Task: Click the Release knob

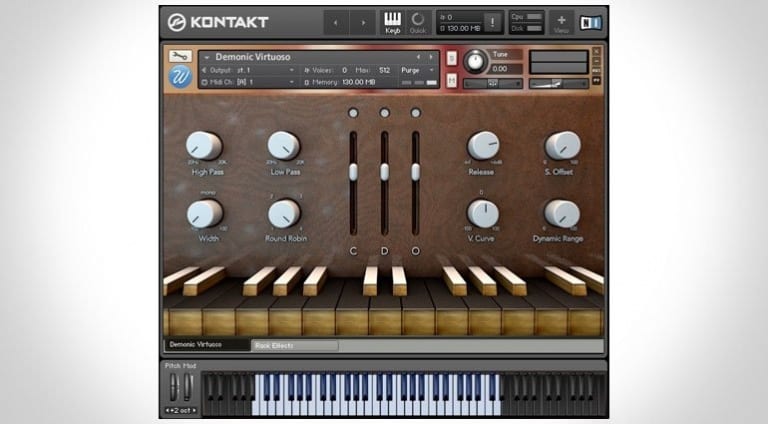Action: [x=483, y=145]
